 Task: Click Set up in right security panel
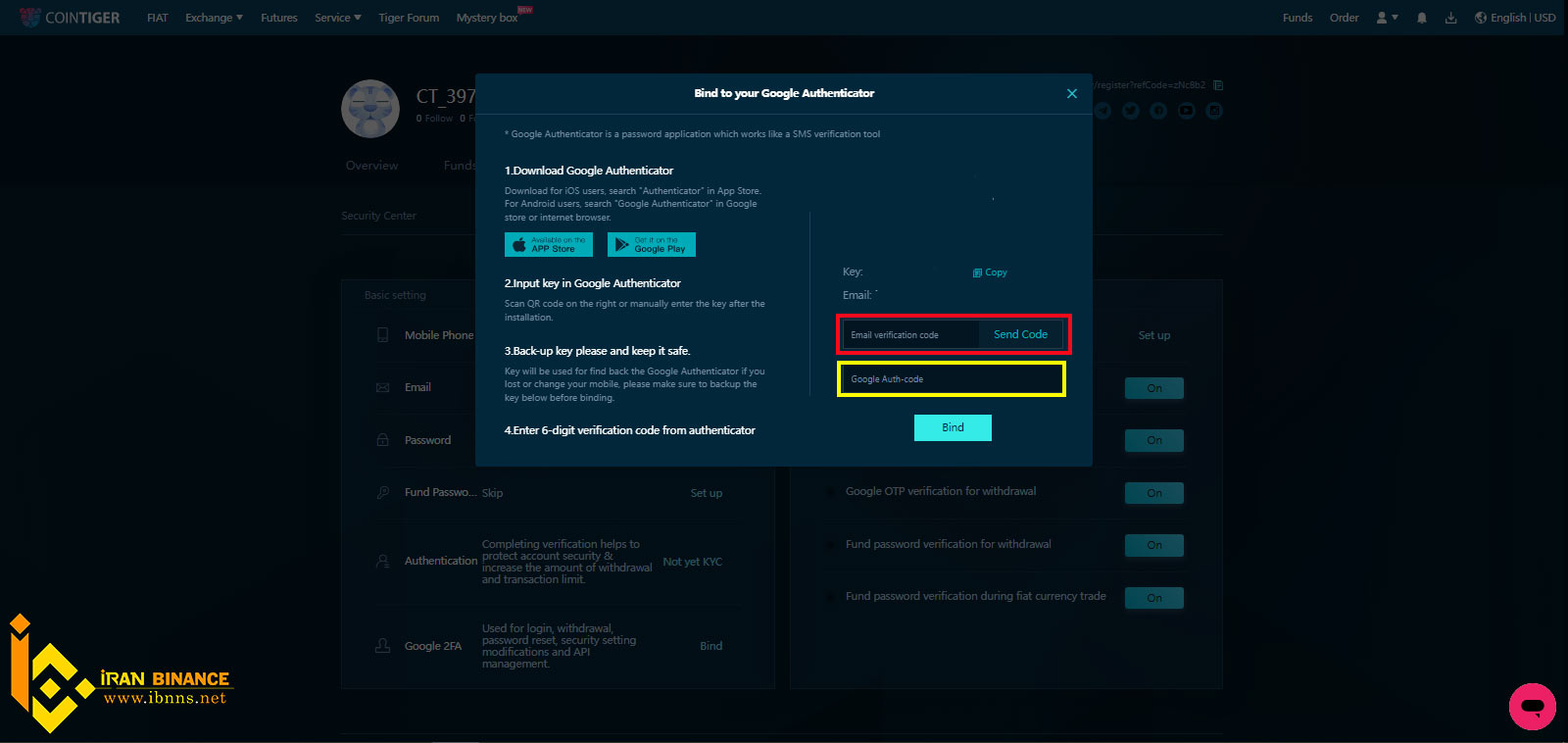coord(1154,335)
